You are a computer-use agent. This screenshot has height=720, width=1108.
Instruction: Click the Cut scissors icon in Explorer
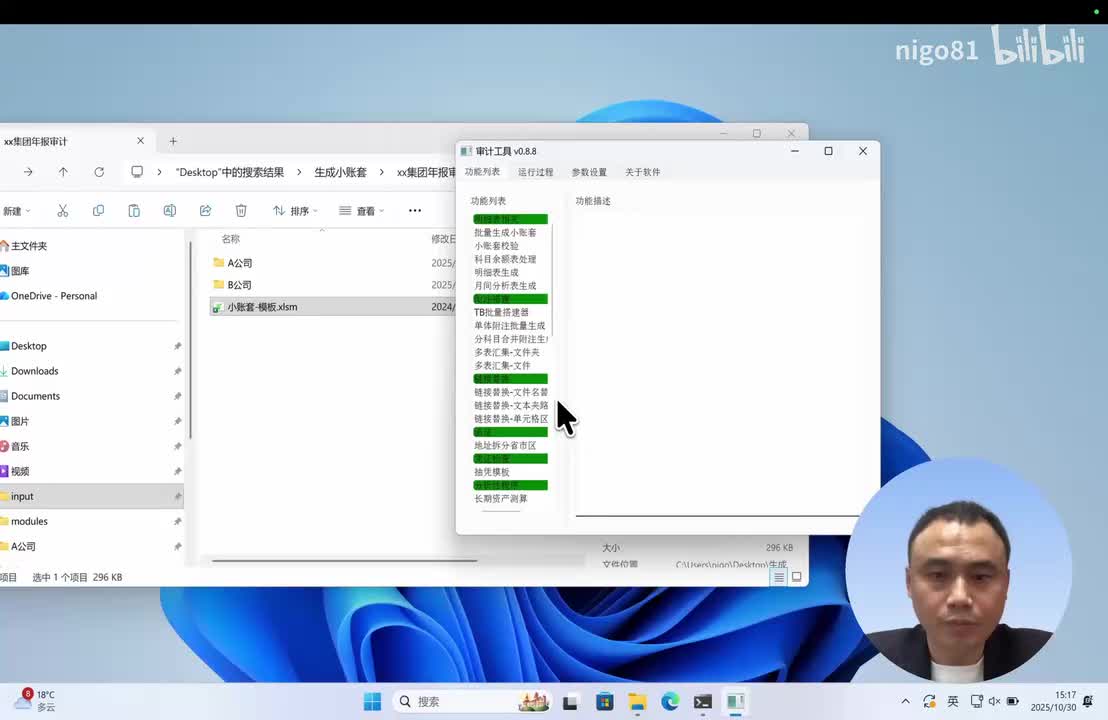63,211
